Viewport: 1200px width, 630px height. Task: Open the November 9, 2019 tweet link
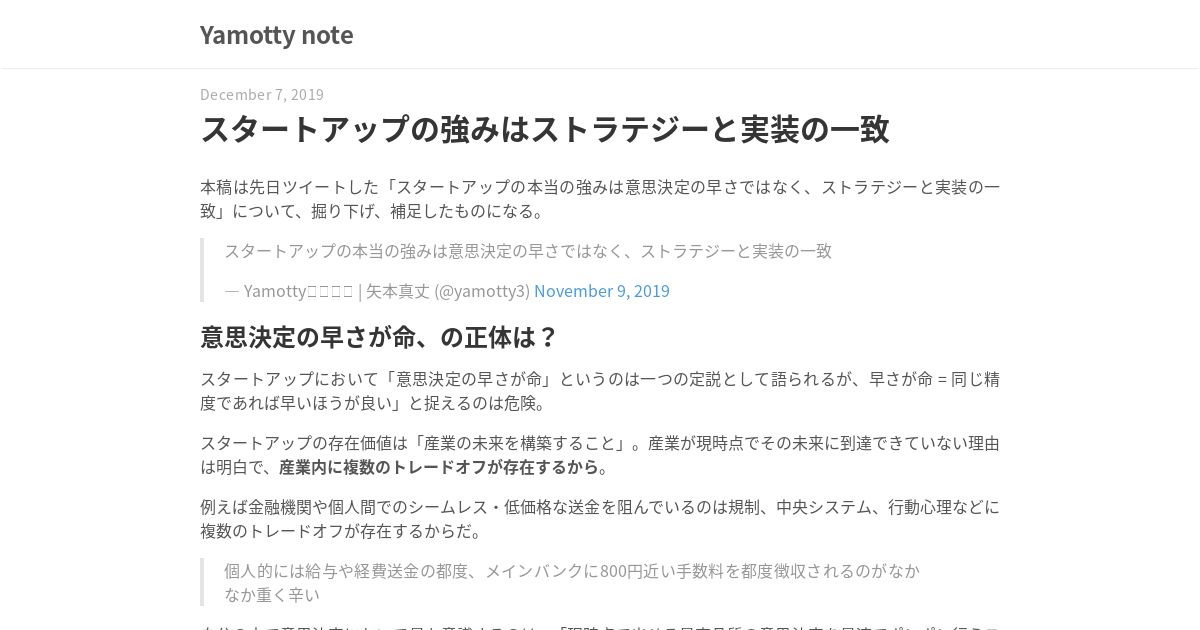pos(602,291)
